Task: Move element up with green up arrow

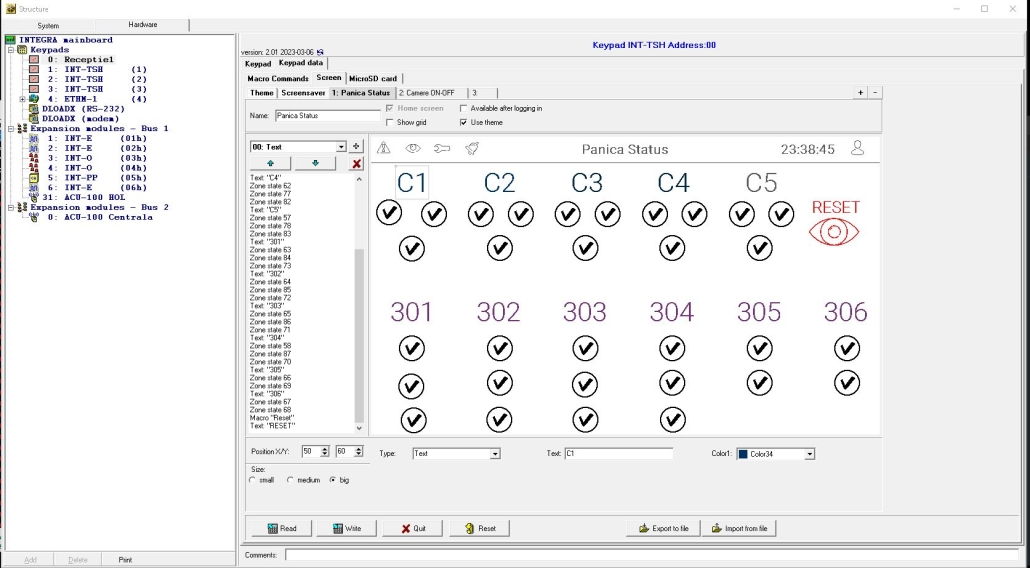Action: [270, 163]
